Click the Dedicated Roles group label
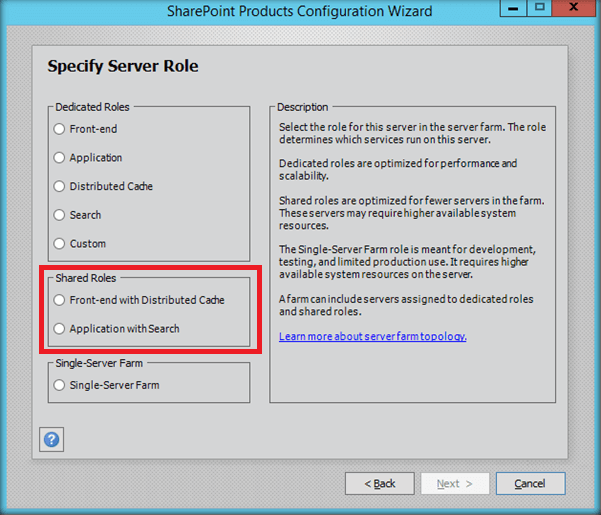Viewport: 601px width, 515px height. click(92, 107)
